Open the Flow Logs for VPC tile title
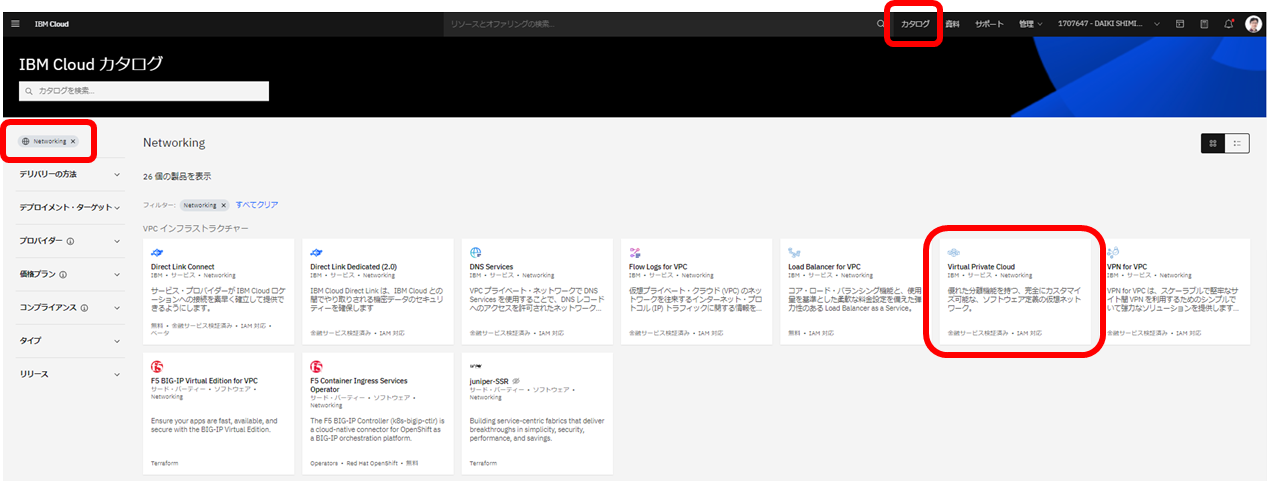1267x481 pixels. (x=658, y=267)
